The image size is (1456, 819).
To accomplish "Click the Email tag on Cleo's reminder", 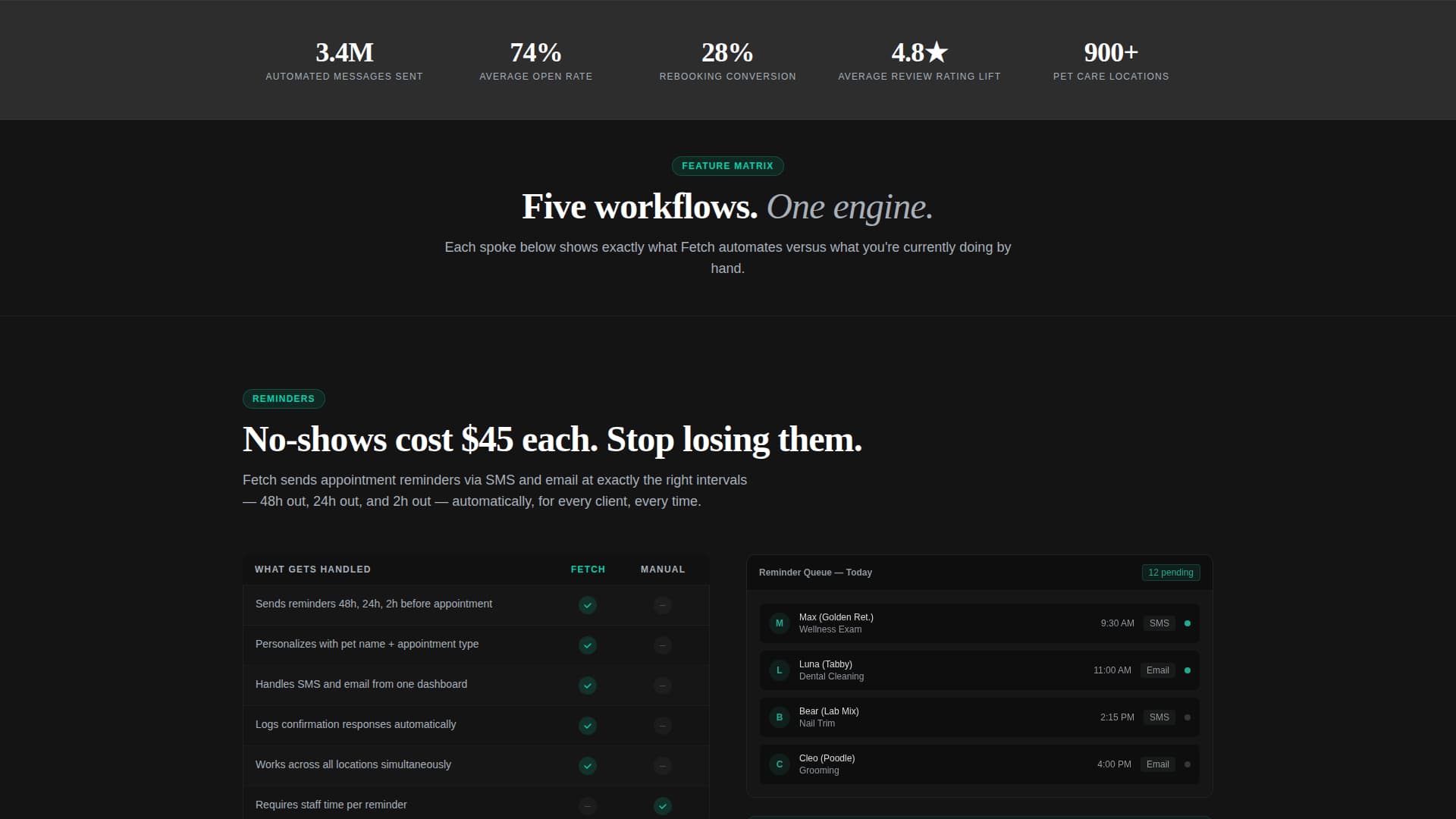I will pos(1158,764).
